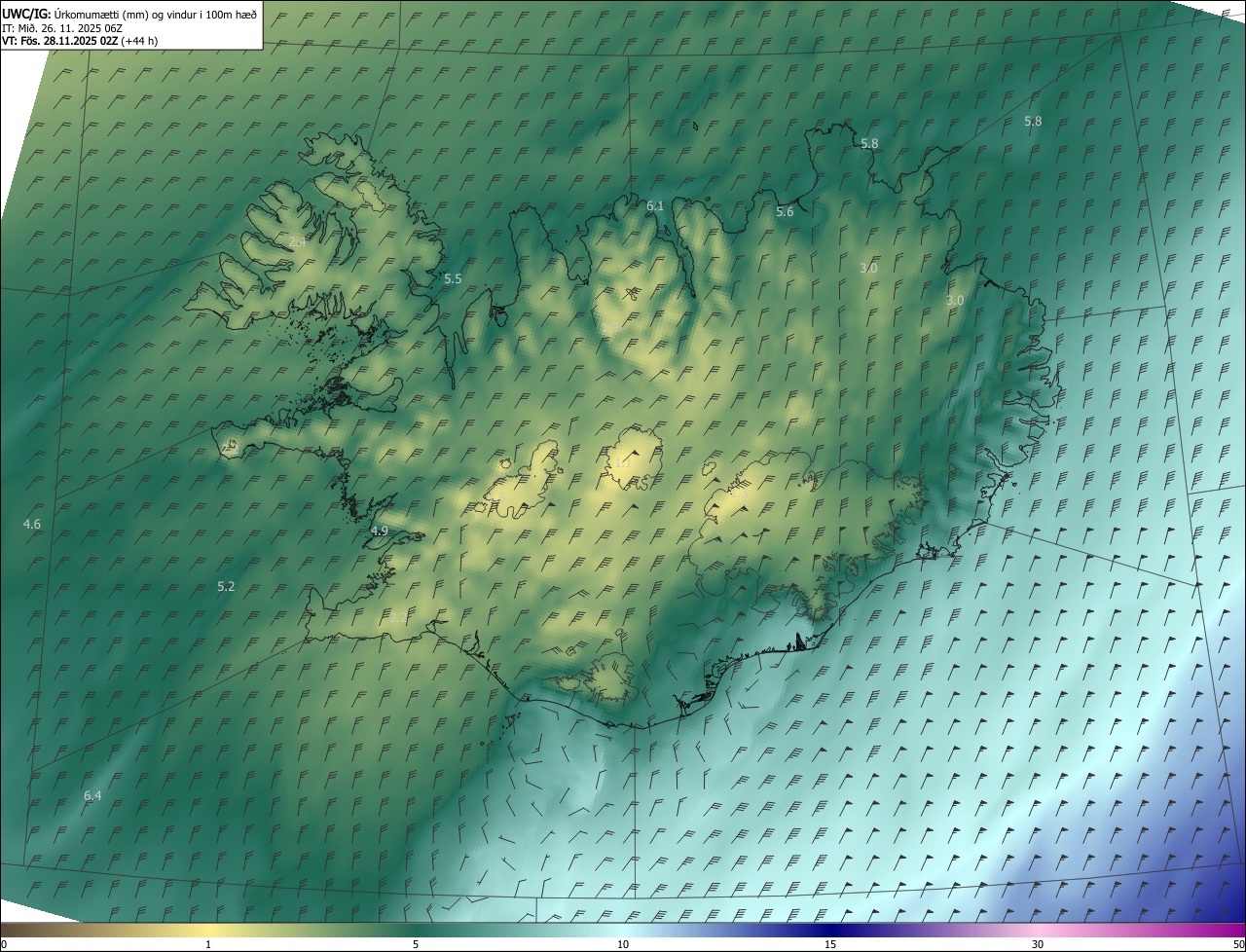Click the 0 tick on the colour scale
This screenshot has width=1246, height=952.
pos(4,945)
